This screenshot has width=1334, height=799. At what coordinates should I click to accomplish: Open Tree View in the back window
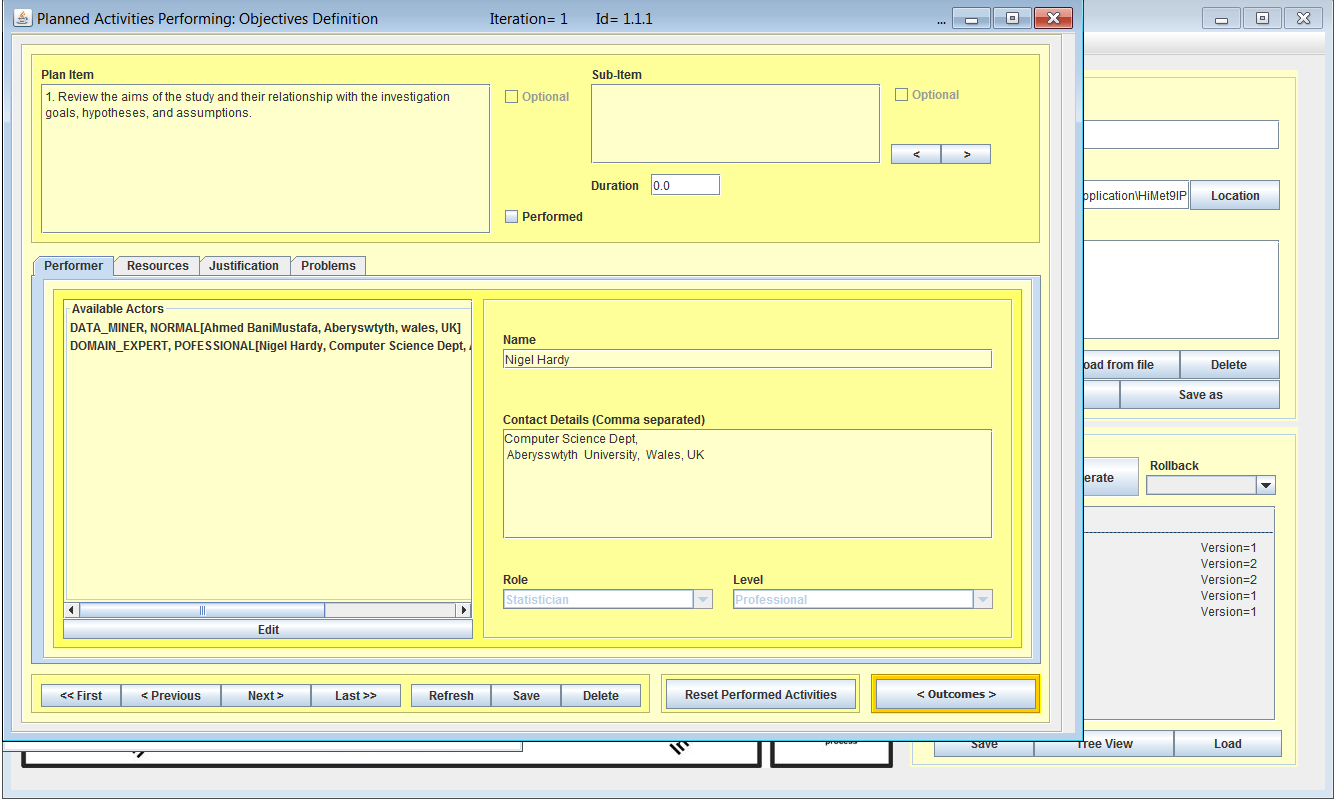[1104, 744]
